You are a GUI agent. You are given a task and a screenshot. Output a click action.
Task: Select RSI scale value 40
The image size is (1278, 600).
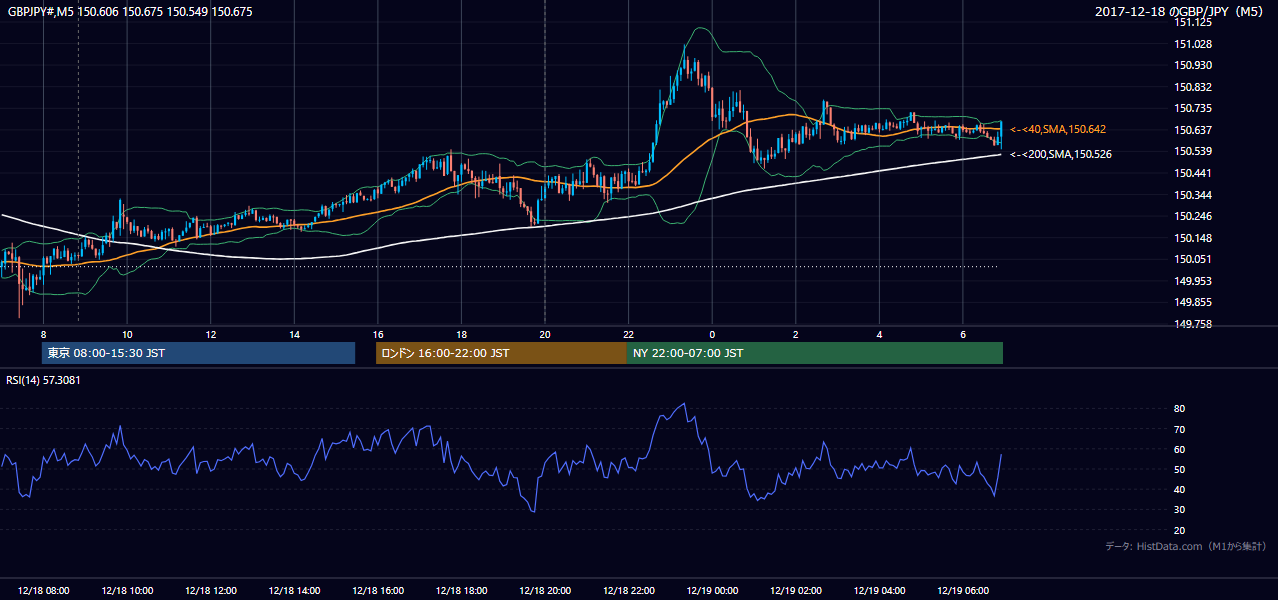pyautogui.click(x=1179, y=489)
